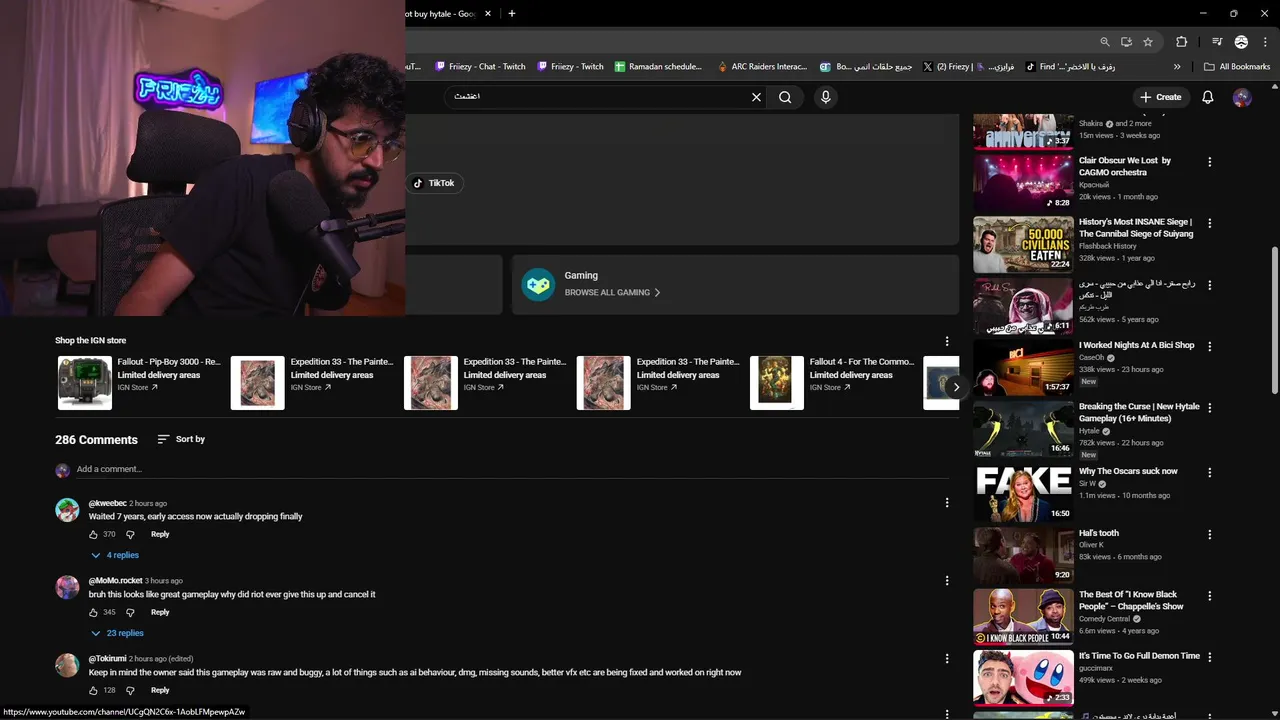The width and height of the screenshot is (1280, 720).
Task: Open the 'Friiezy - Twitch' bookmark
Action: (571, 67)
